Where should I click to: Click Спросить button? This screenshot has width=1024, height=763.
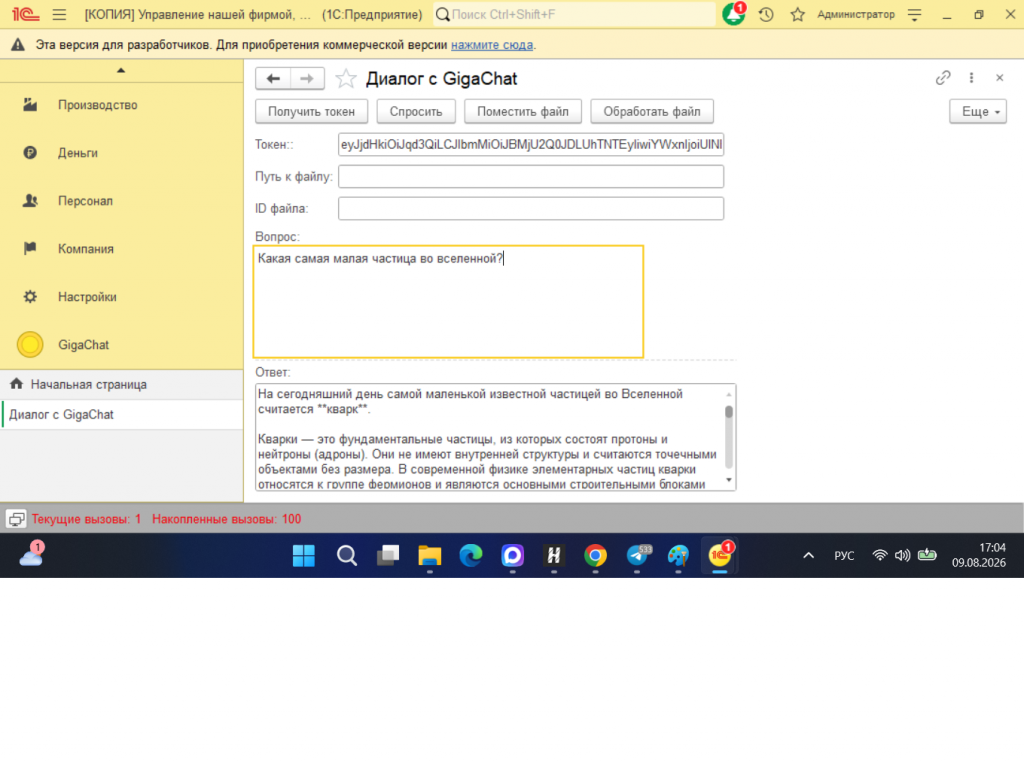[416, 112]
